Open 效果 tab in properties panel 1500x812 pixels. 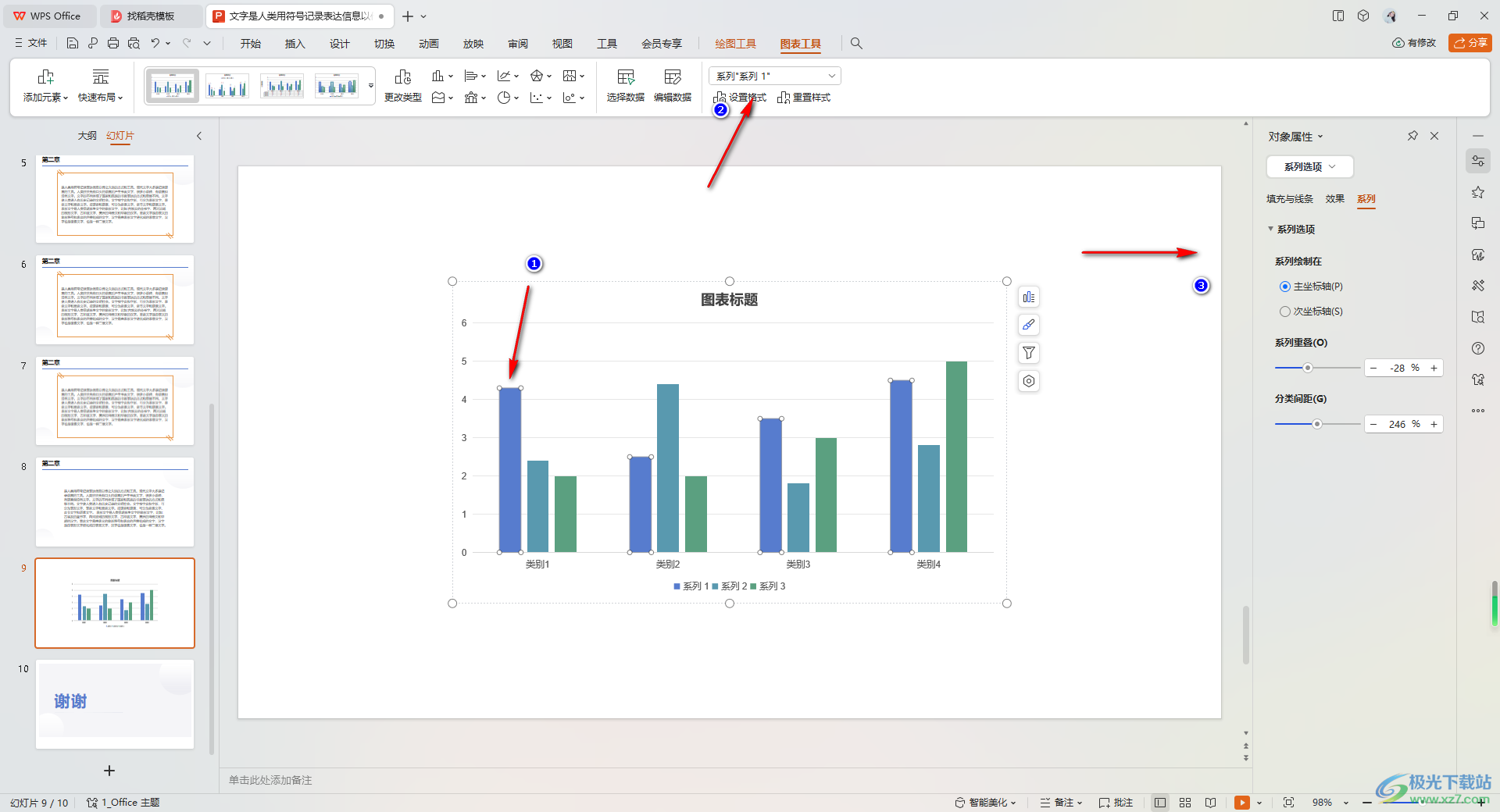(1335, 199)
